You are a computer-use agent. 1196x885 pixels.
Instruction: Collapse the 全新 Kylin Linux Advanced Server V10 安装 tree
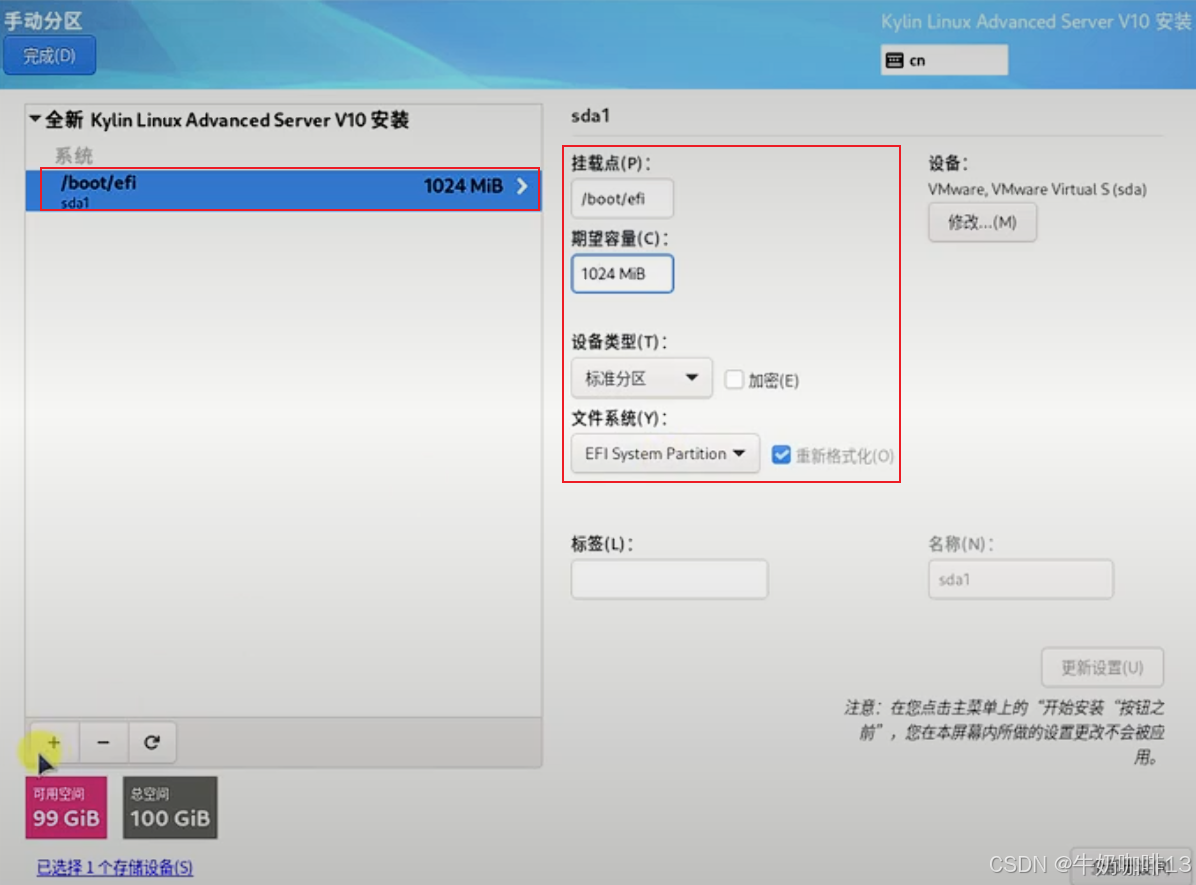[x=34, y=119]
